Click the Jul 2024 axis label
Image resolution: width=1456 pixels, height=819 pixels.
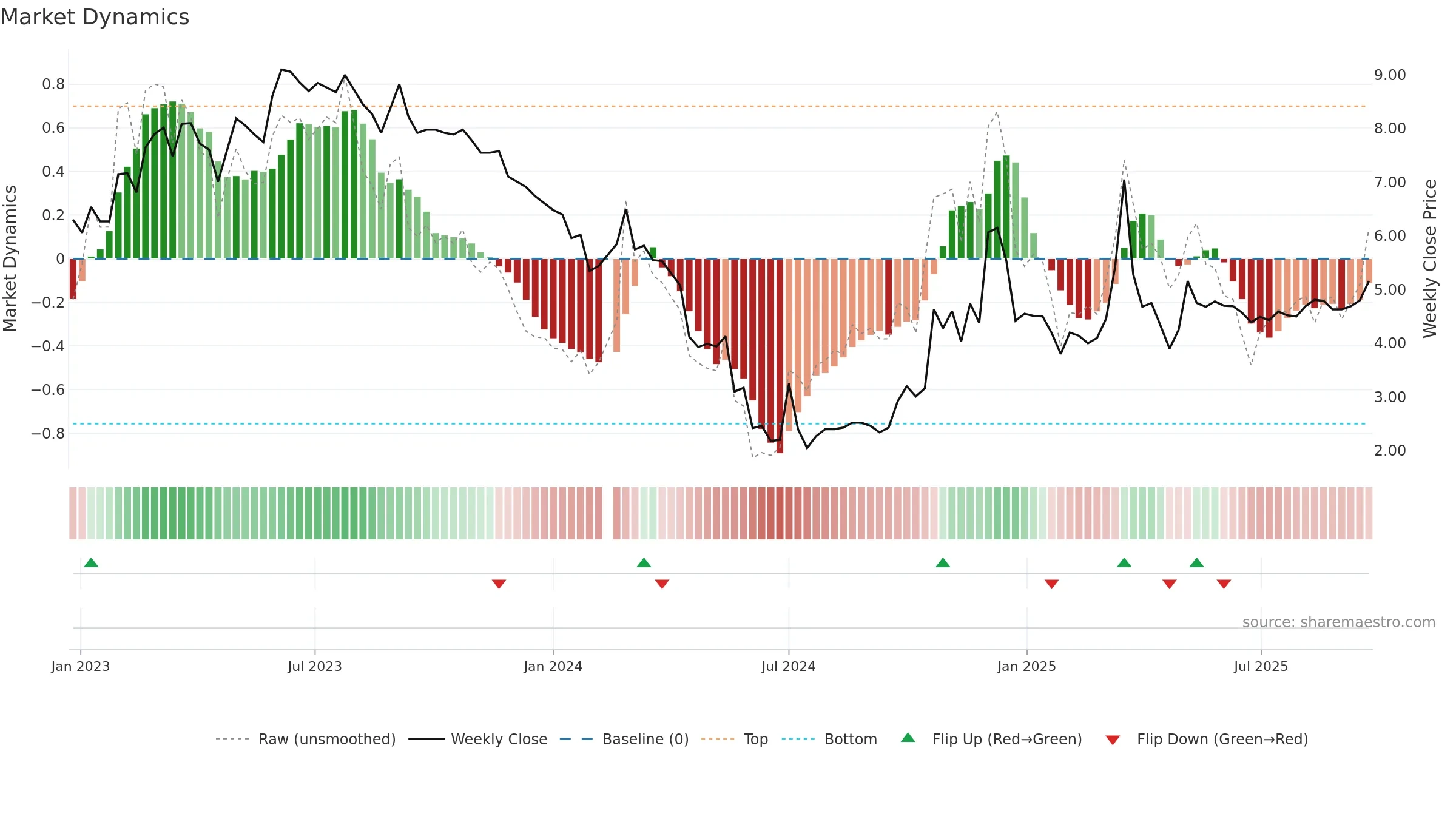tap(789, 666)
